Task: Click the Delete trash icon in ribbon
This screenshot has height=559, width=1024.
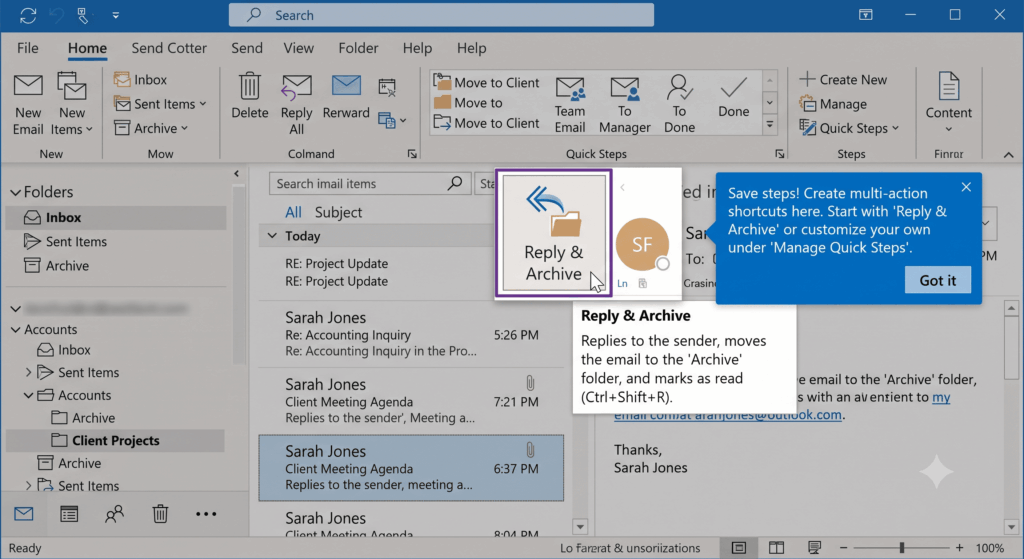Action: [x=249, y=86]
